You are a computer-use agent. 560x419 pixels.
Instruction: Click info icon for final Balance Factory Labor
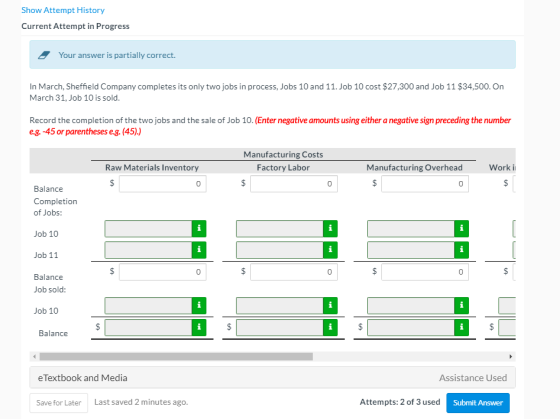[330, 328]
